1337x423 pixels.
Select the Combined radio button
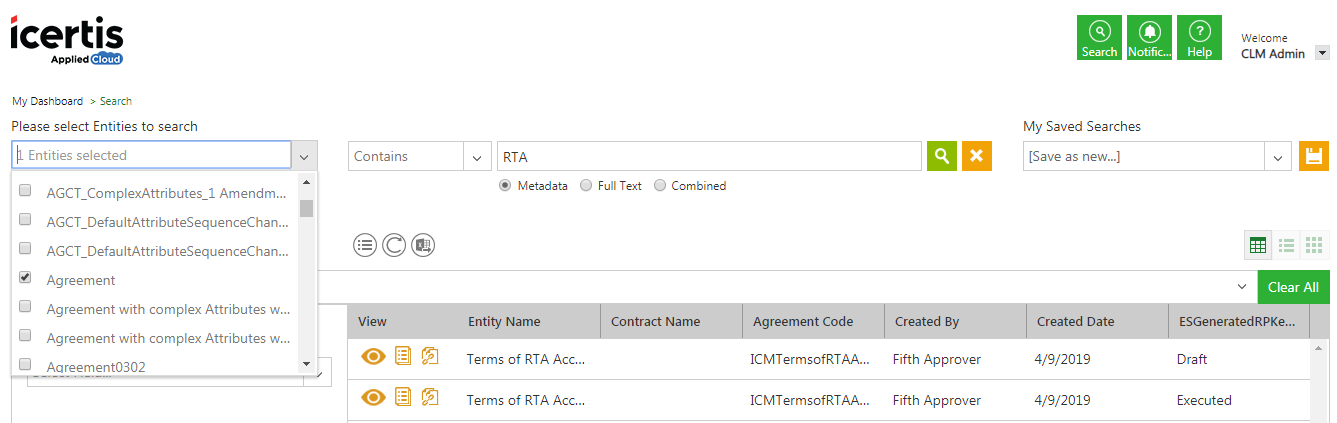click(x=660, y=185)
